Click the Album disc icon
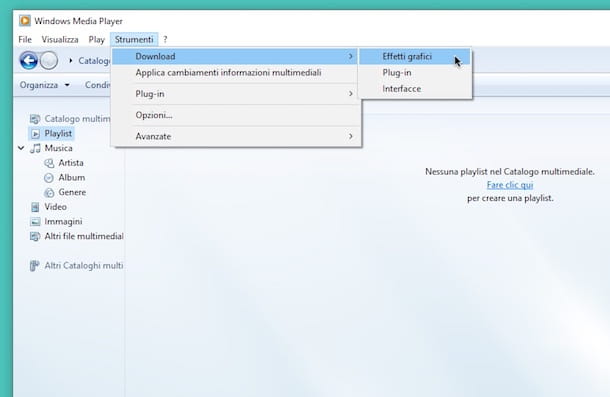This screenshot has height=397, width=610. click(49, 178)
